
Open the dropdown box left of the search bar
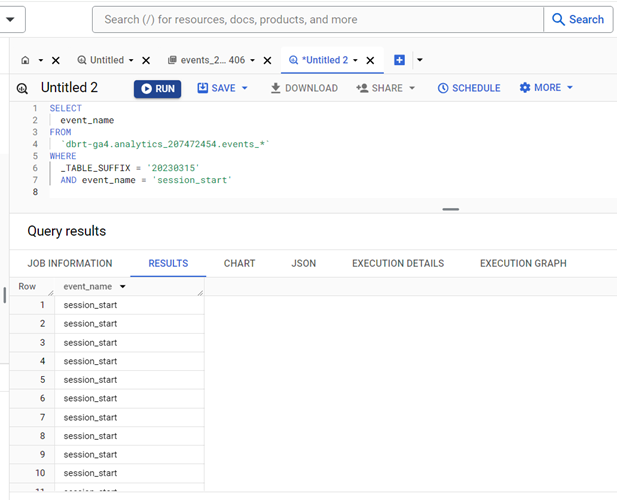coord(11,19)
